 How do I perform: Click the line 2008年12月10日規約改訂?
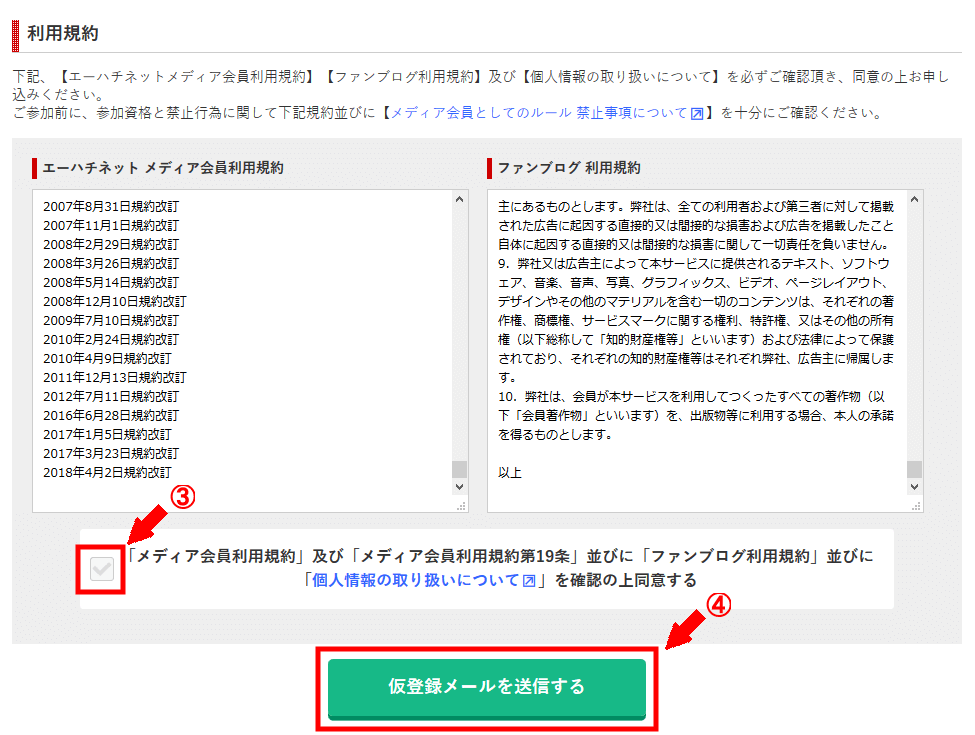pyautogui.click(x=114, y=301)
